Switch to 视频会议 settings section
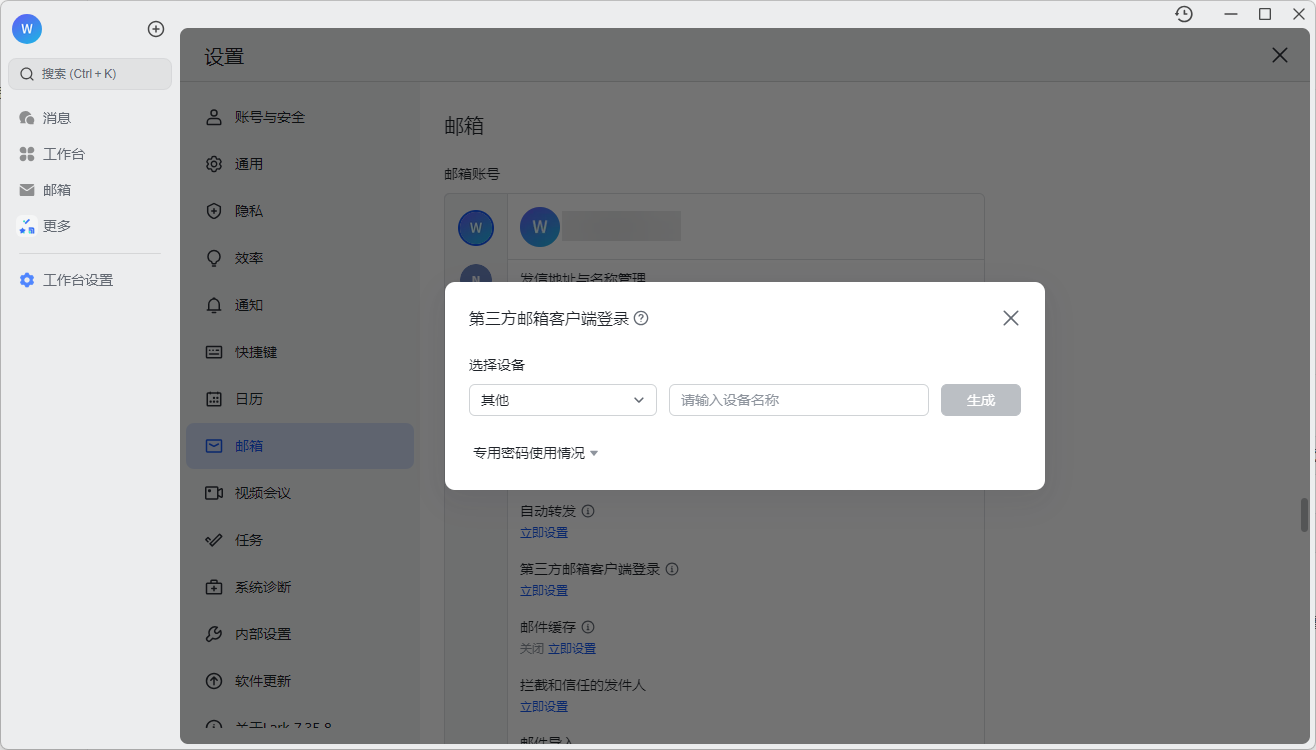Screen dimensions: 1316x750 click(262, 493)
